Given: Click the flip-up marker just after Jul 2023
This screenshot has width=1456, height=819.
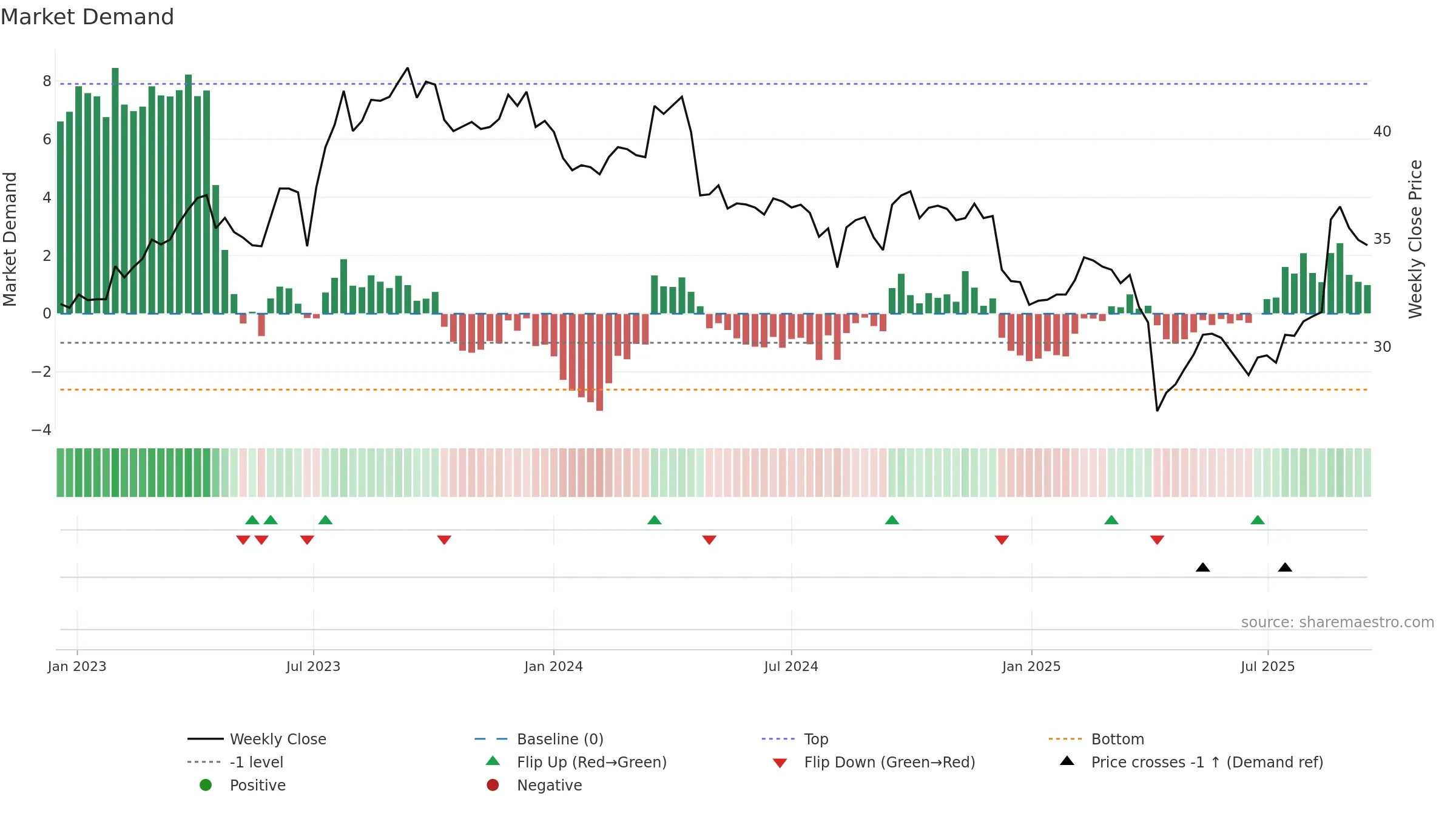Looking at the screenshot, I should 325,520.
